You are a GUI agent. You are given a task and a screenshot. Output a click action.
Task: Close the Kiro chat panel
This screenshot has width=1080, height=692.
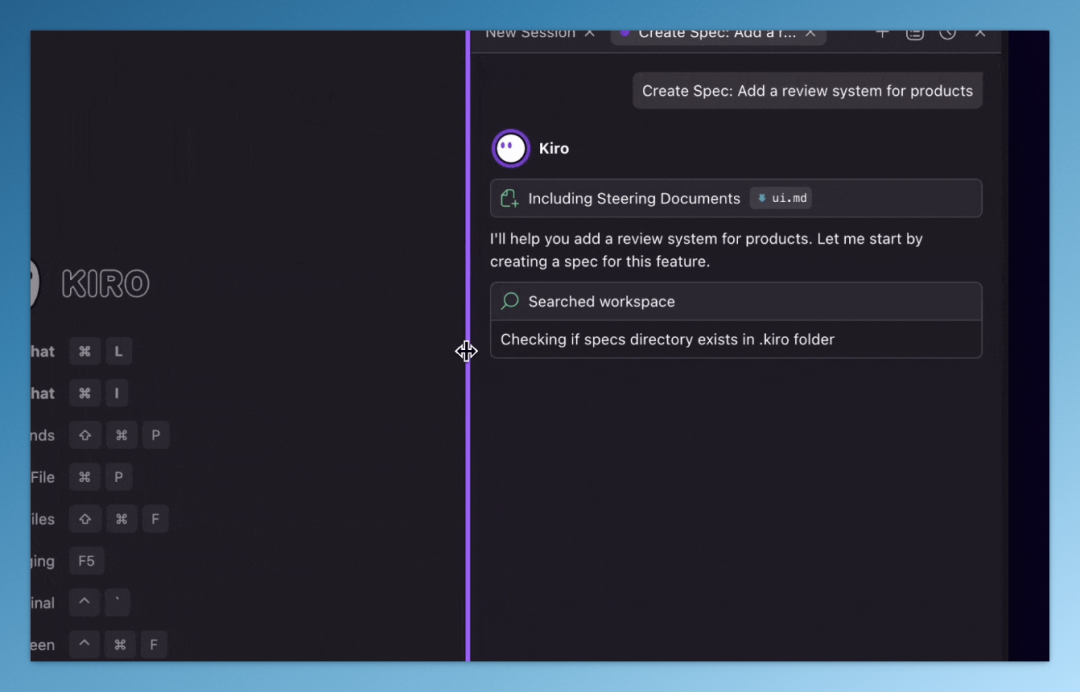(980, 34)
